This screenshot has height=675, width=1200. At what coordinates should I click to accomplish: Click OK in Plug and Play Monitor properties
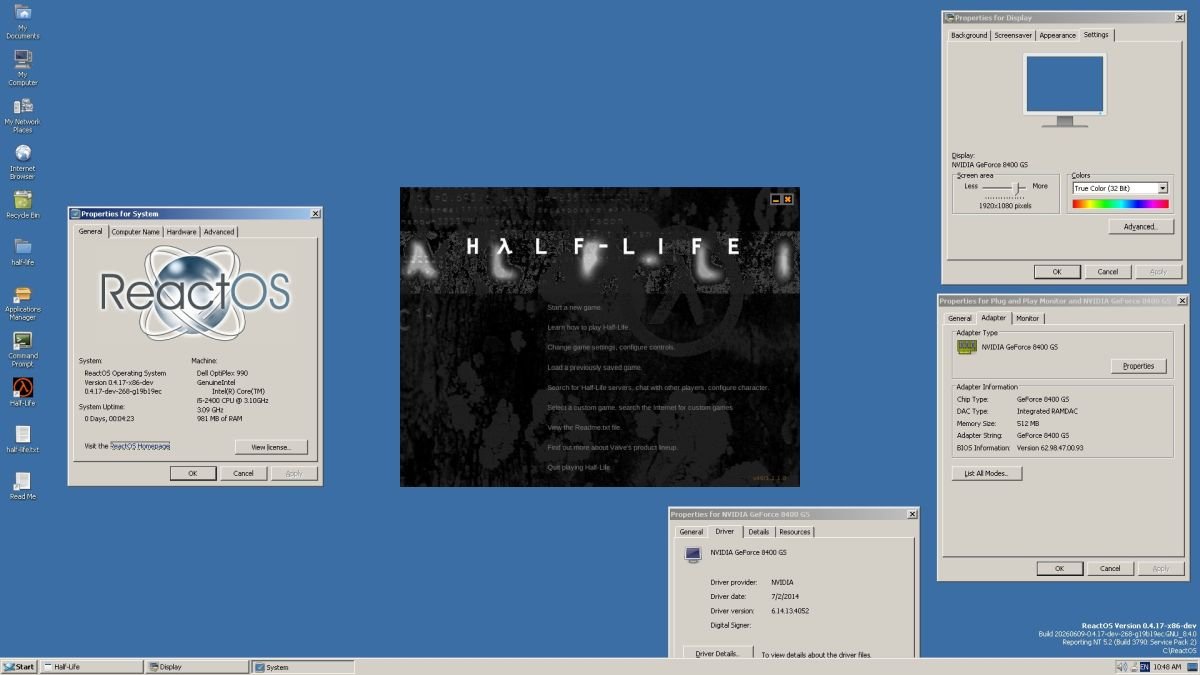click(x=1059, y=568)
